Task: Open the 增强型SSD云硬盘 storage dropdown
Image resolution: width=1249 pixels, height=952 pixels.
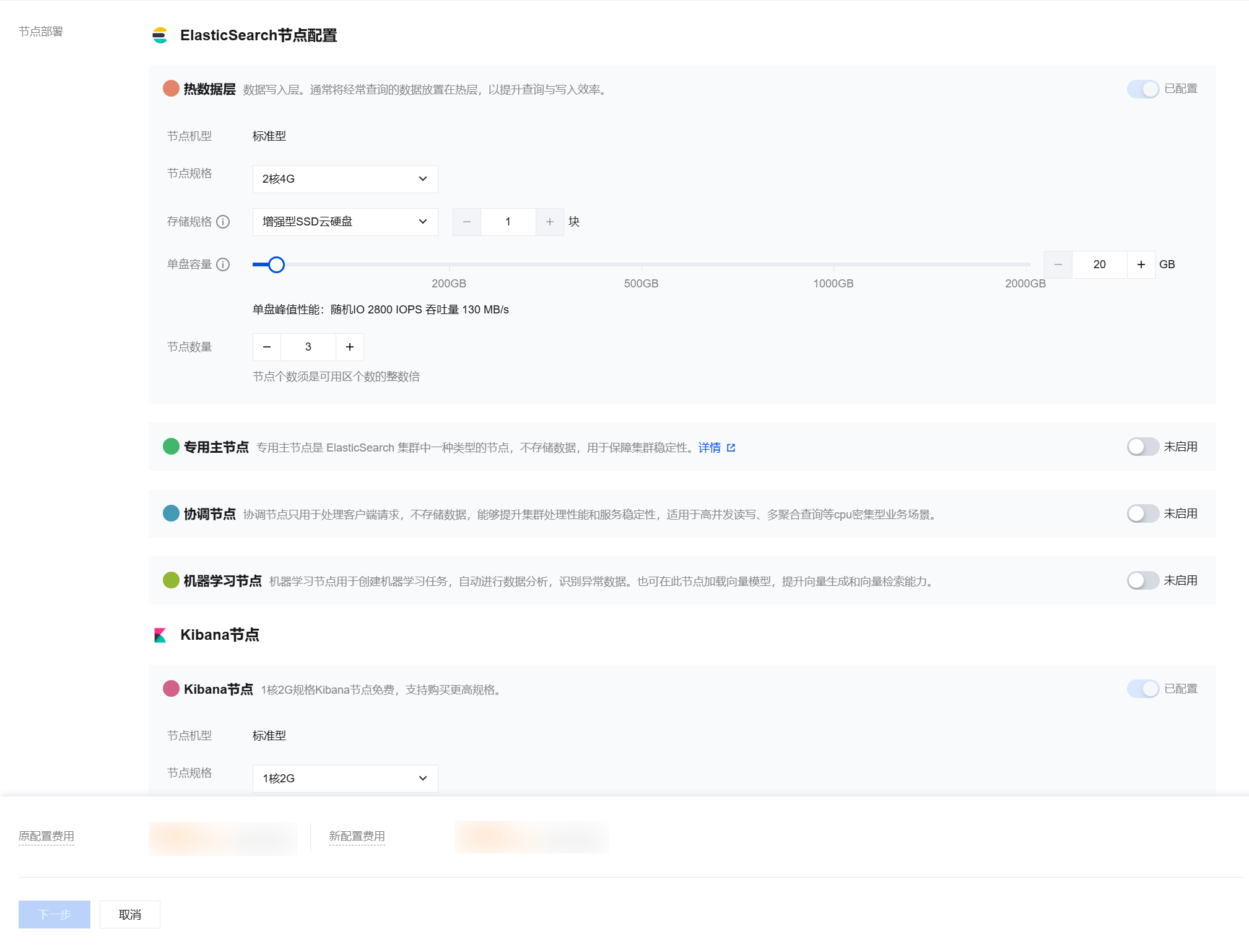Action: pos(345,222)
